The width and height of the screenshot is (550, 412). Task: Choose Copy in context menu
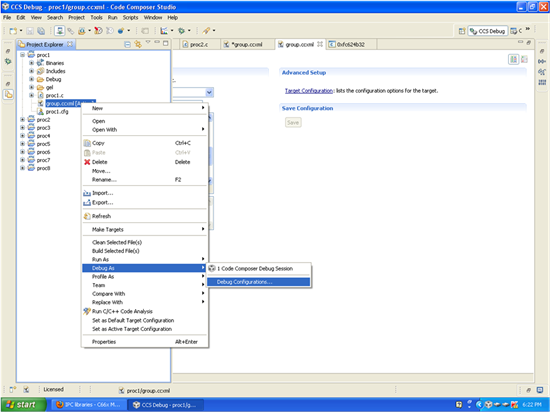pos(144,143)
